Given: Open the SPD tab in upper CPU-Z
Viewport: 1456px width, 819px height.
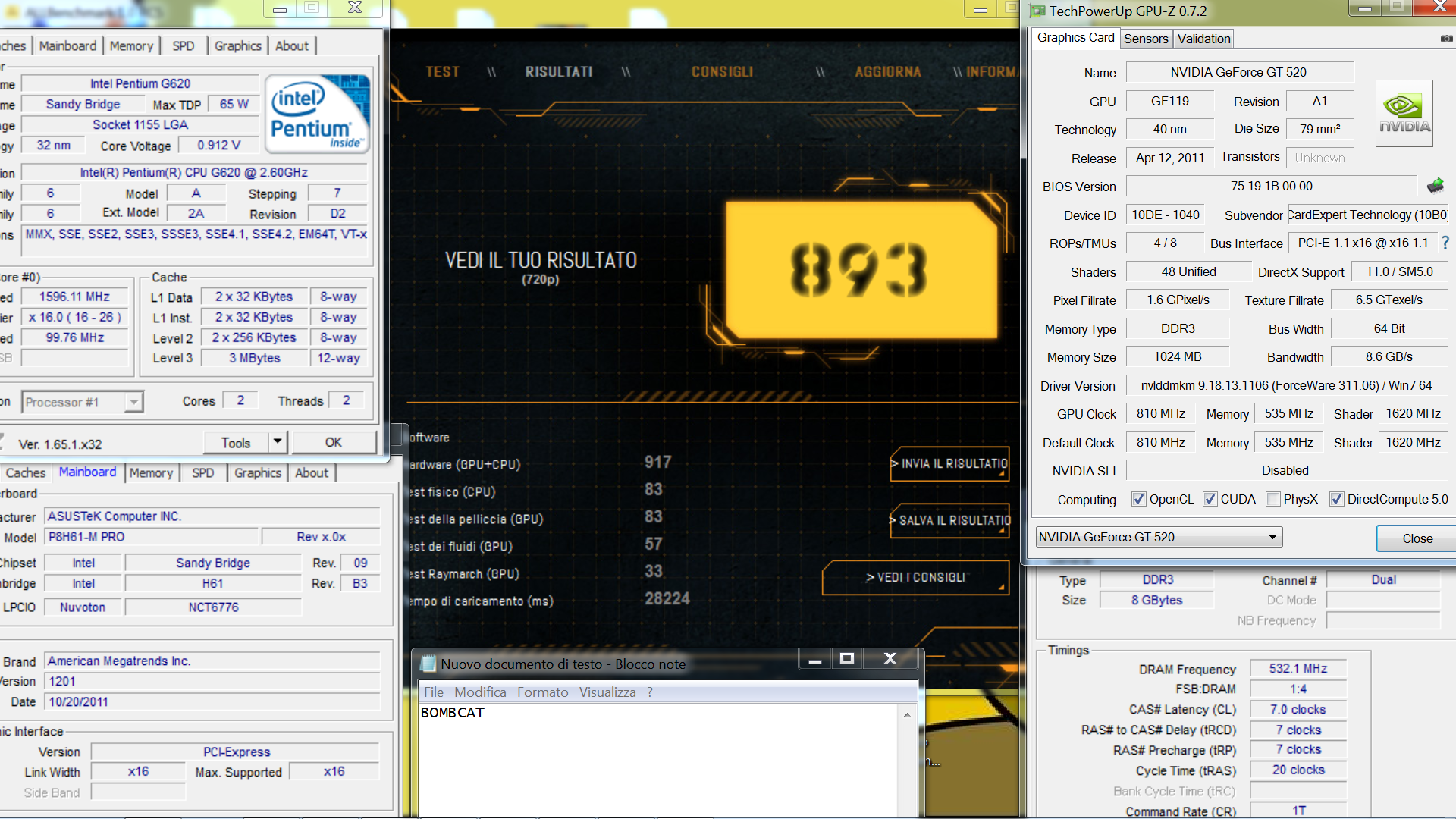Looking at the screenshot, I should [183, 46].
